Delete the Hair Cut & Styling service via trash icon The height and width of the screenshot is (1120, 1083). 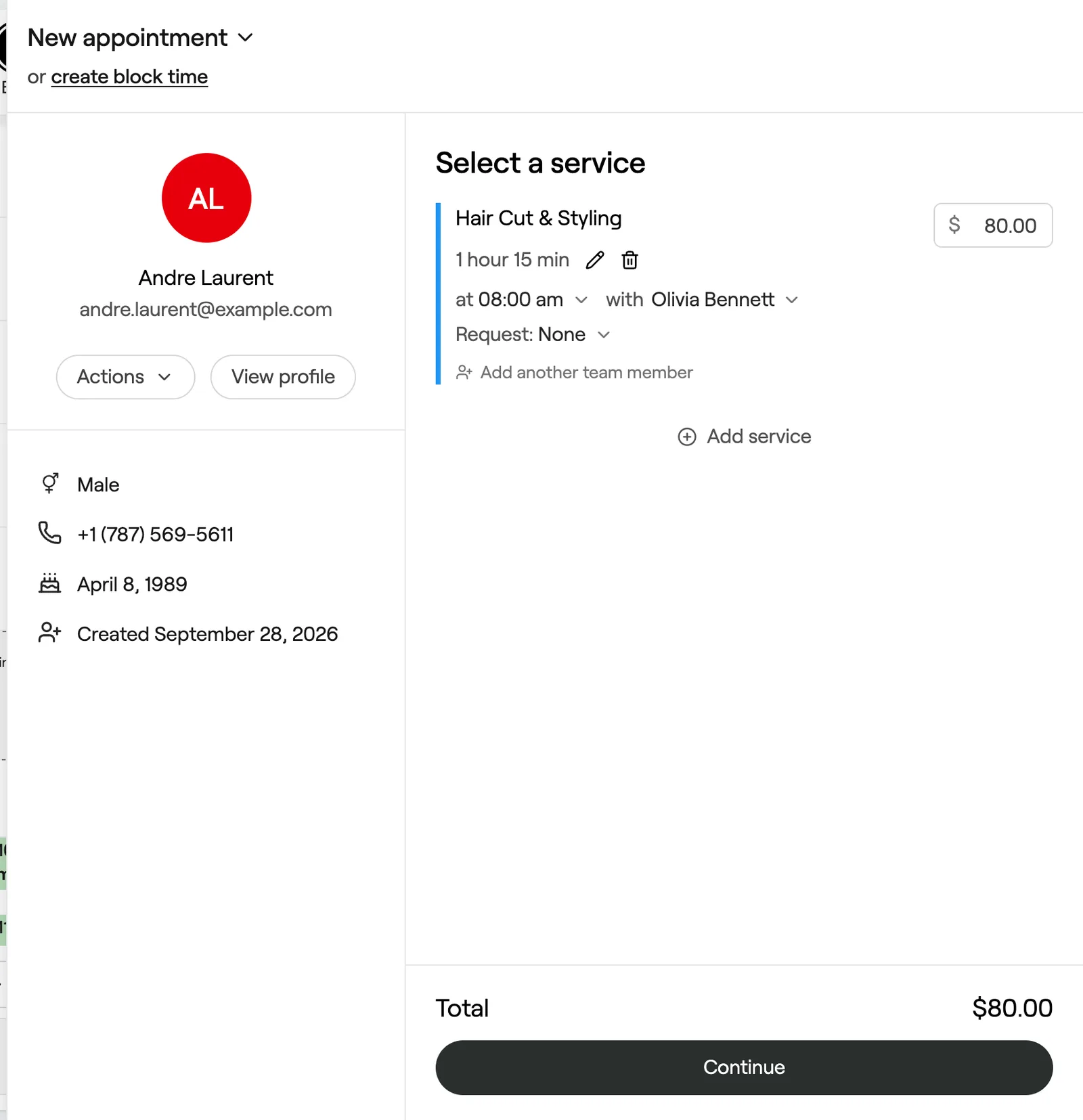coord(629,260)
